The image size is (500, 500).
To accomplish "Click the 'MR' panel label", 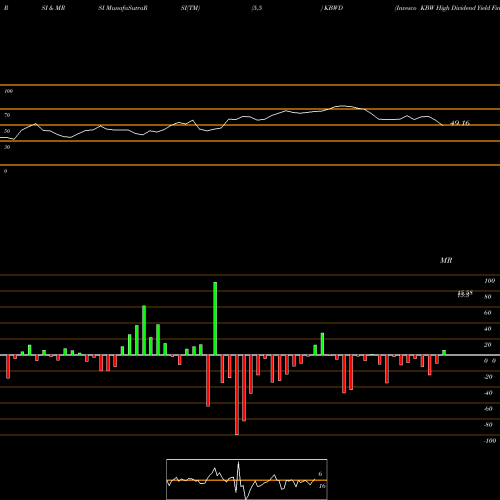I will (446, 260).
